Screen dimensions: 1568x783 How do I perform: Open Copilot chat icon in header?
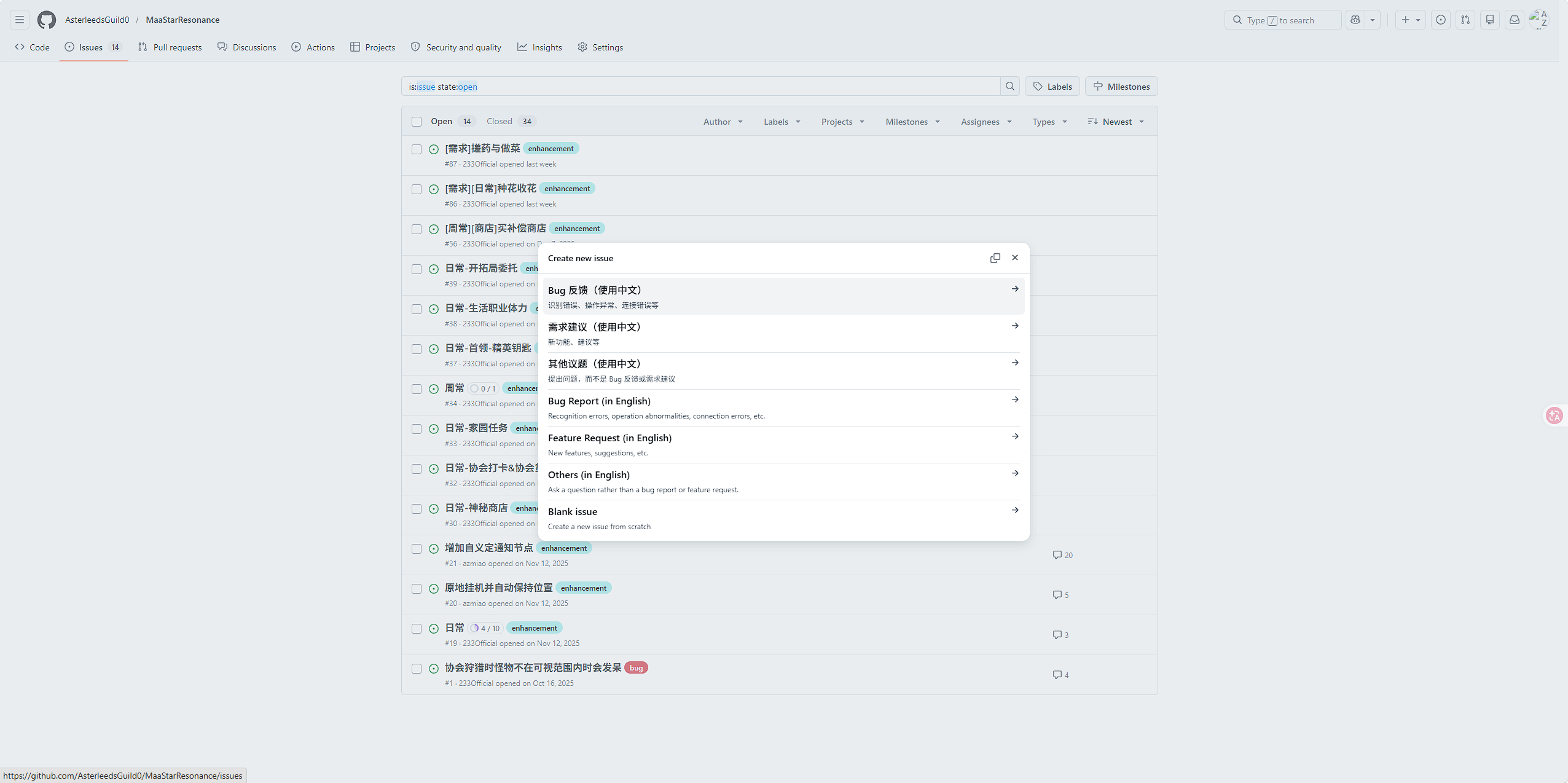(1355, 20)
